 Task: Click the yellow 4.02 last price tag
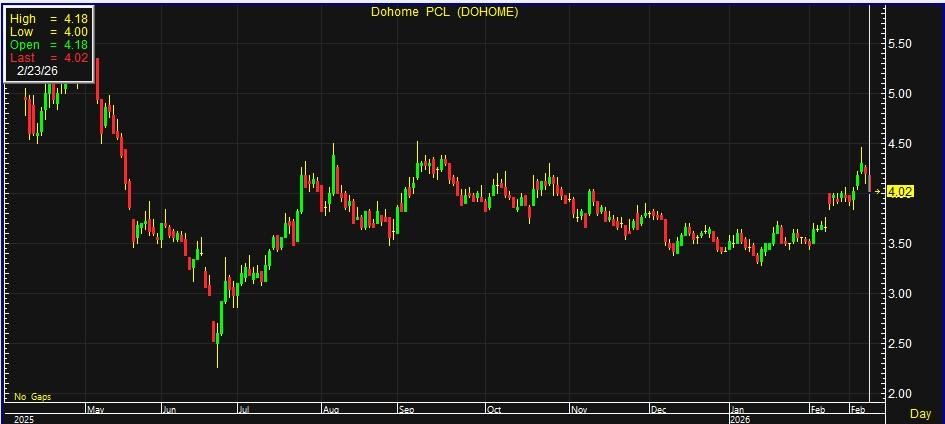[901, 192]
